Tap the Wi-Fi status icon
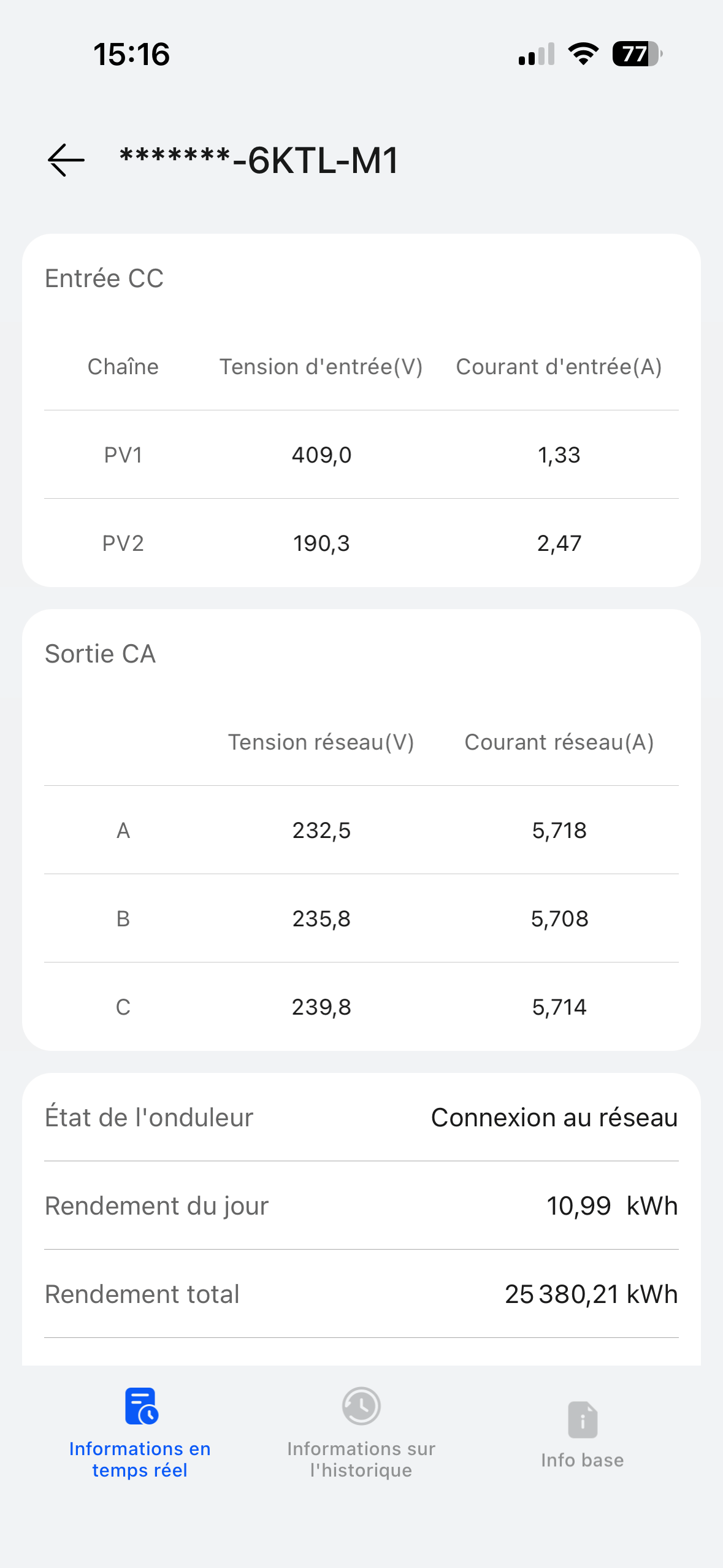The height and width of the screenshot is (1568, 723). [583, 54]
